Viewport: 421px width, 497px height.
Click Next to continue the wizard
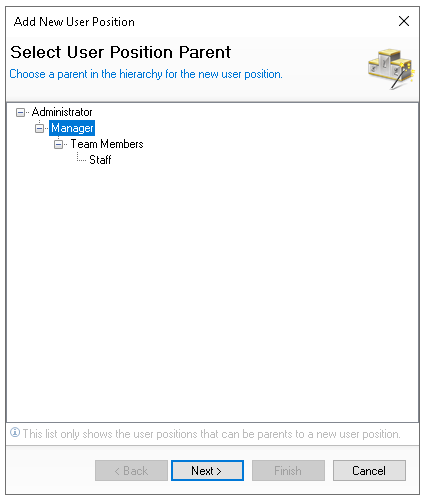pos(207,470)
